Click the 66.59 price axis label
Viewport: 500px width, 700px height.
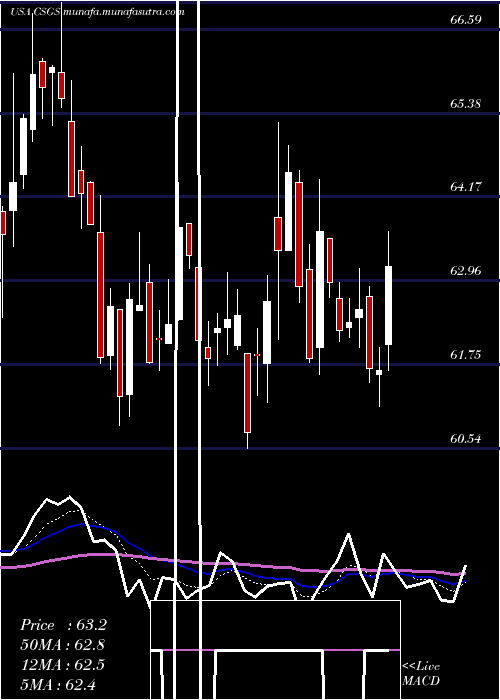click(x=466, y=20)
